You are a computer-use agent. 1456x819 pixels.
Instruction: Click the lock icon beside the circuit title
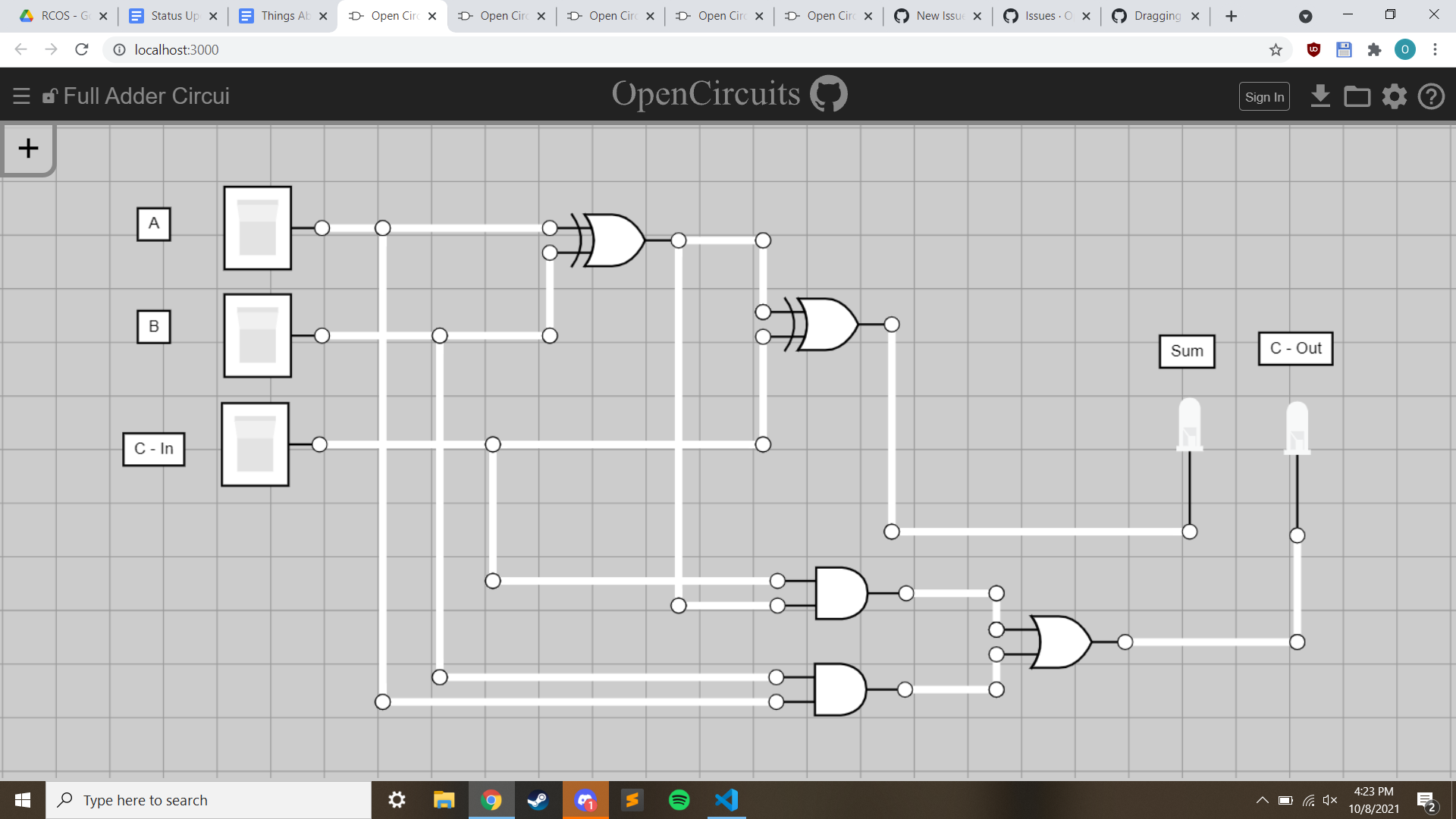click(x=50, y=96)
